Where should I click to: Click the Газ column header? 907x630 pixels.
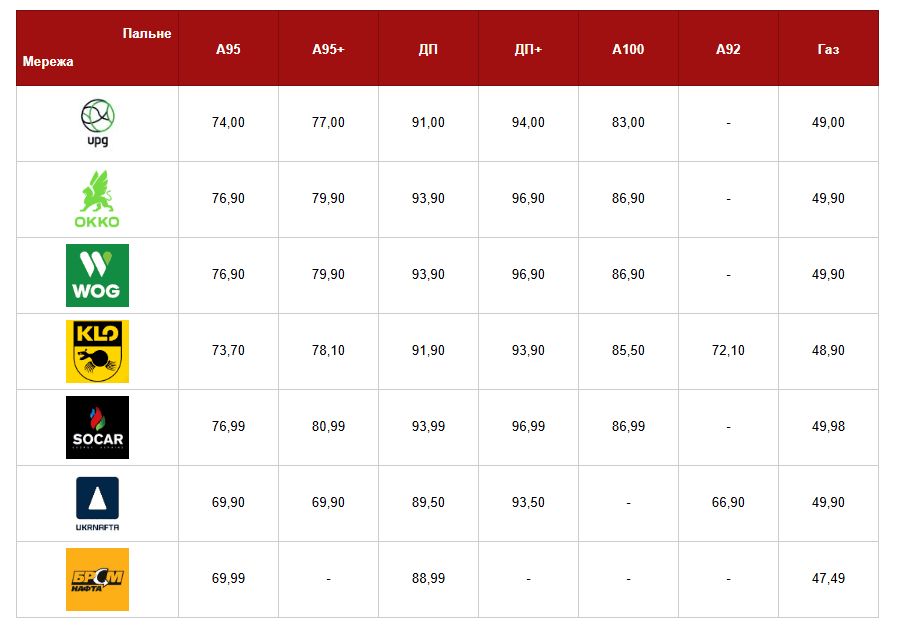click(828, 49)
